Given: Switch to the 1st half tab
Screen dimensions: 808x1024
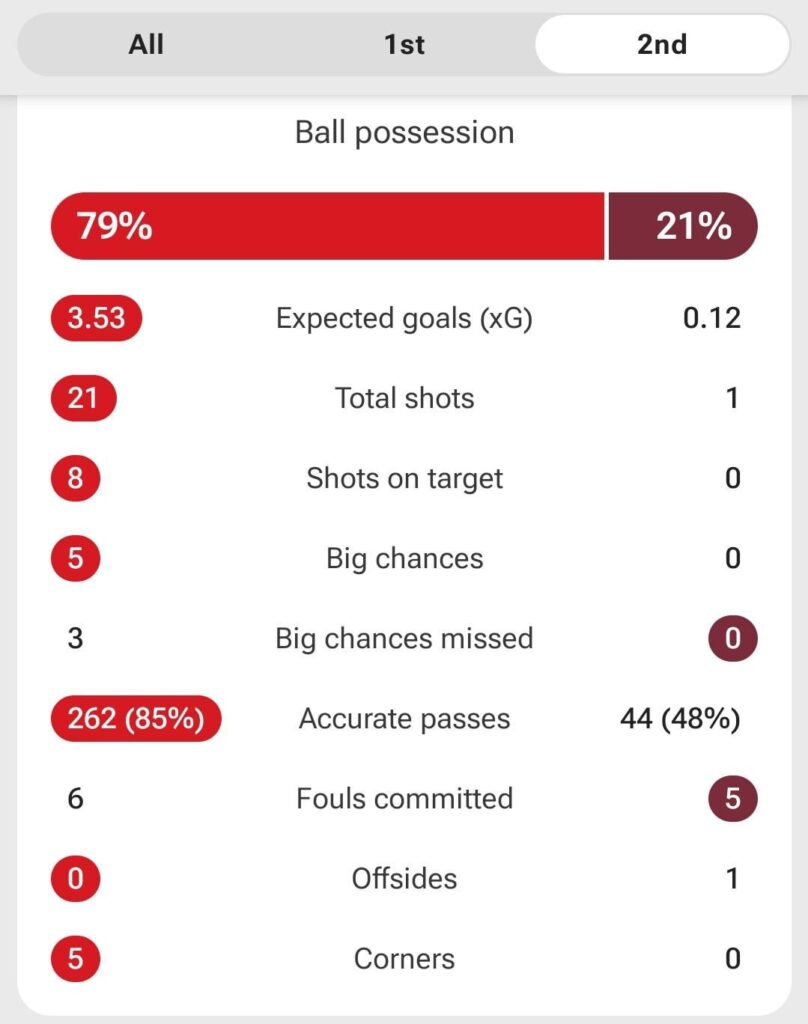Looking at the screenshot, I should [x=404, y=44].
